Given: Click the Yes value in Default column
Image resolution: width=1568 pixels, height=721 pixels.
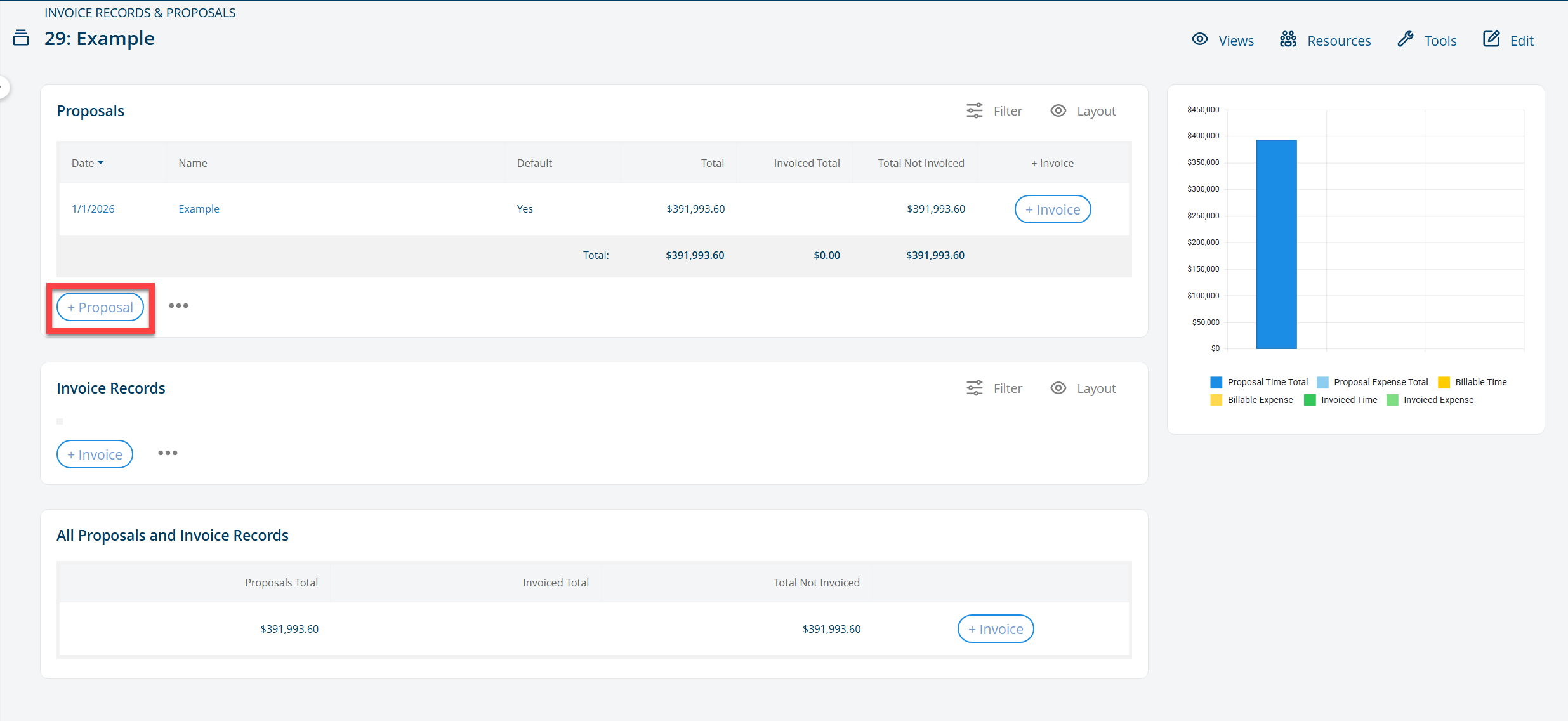Looking at the screenshot, I should pyautogui.click(x=525, y=209).
